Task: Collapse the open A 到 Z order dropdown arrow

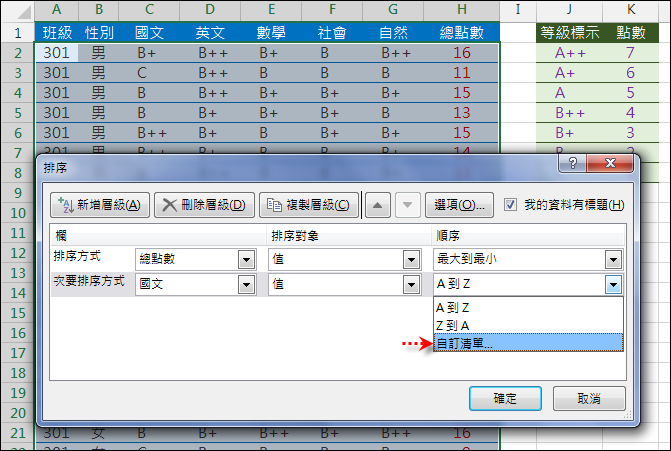Action: tap(613, 285)
